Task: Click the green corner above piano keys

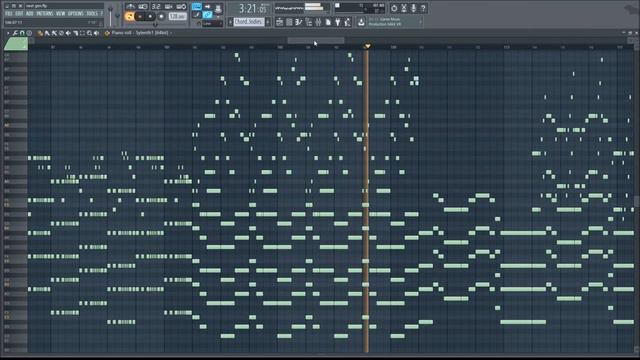Action: (16, 44)
